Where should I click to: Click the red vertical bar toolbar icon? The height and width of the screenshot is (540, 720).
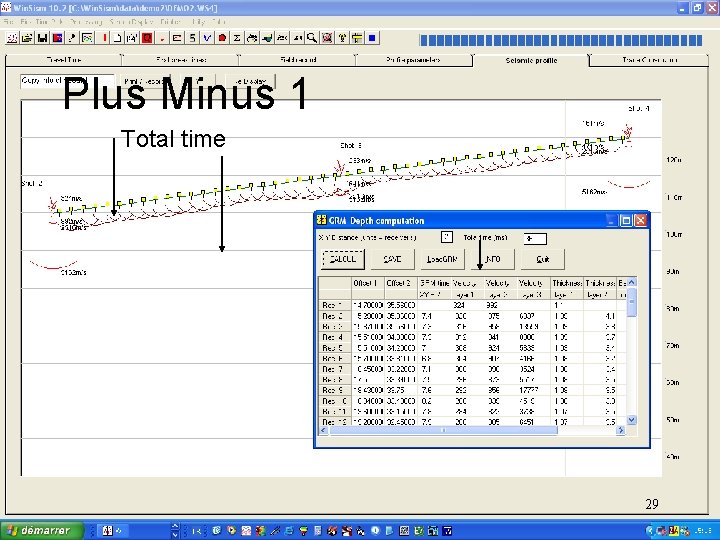[104, 38]
